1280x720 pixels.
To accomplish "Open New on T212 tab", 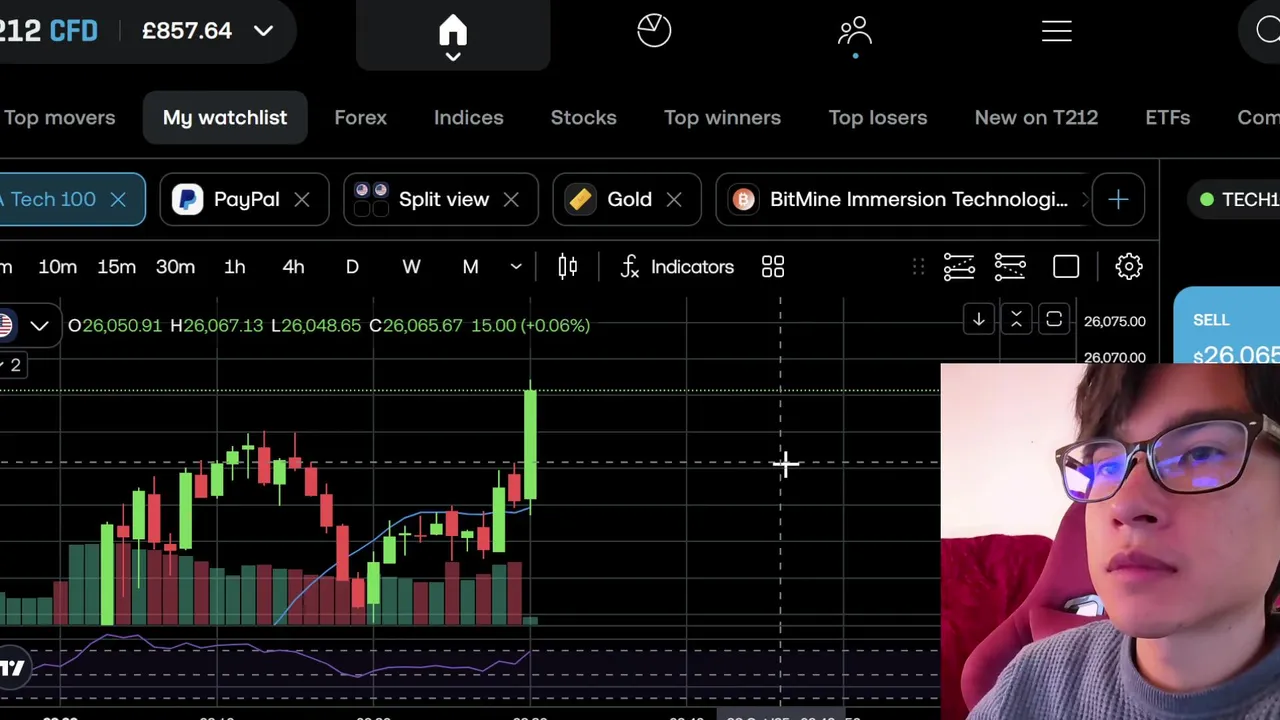I will click(x=1036, y=118).
